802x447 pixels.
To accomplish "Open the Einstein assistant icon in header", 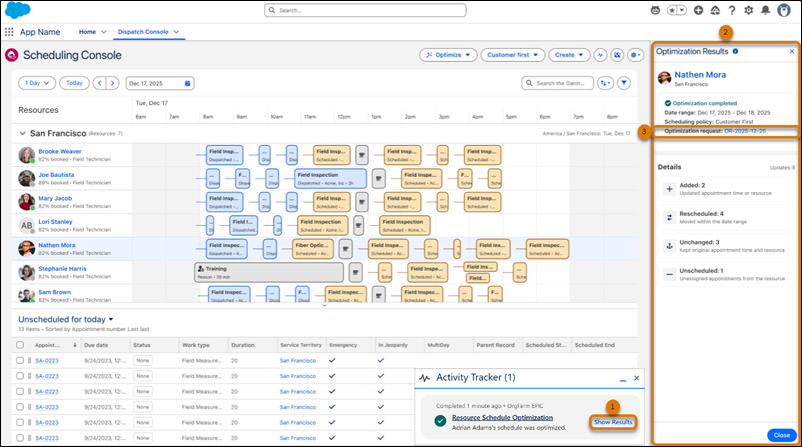I will coord(655,10).
